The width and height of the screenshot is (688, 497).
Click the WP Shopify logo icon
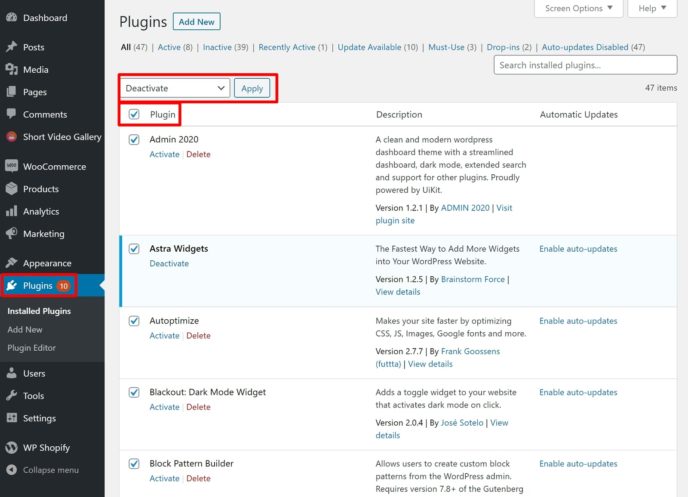coord(12,447)
